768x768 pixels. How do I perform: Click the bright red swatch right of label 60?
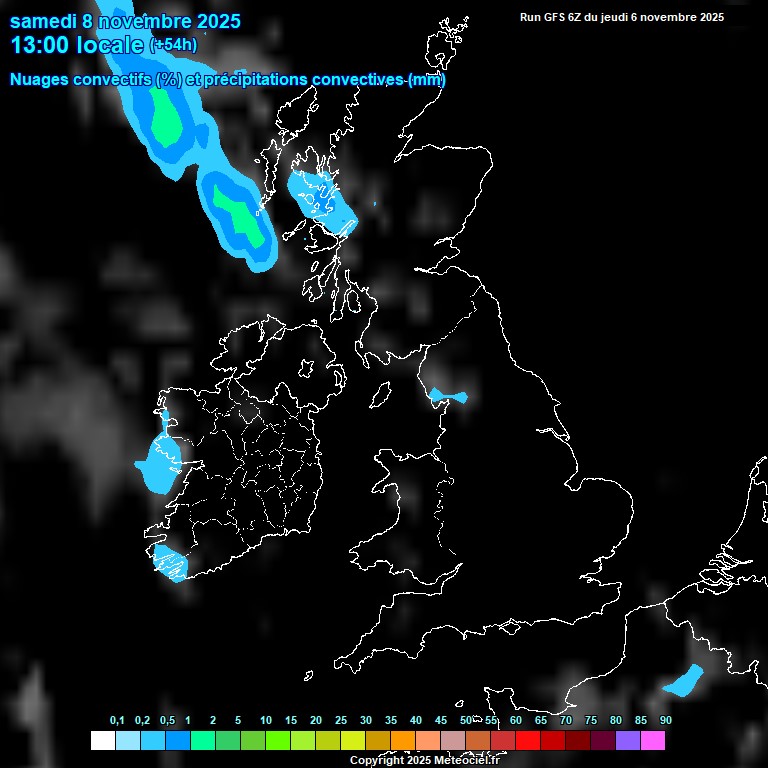pyautogui.click(x=528, y=741)
